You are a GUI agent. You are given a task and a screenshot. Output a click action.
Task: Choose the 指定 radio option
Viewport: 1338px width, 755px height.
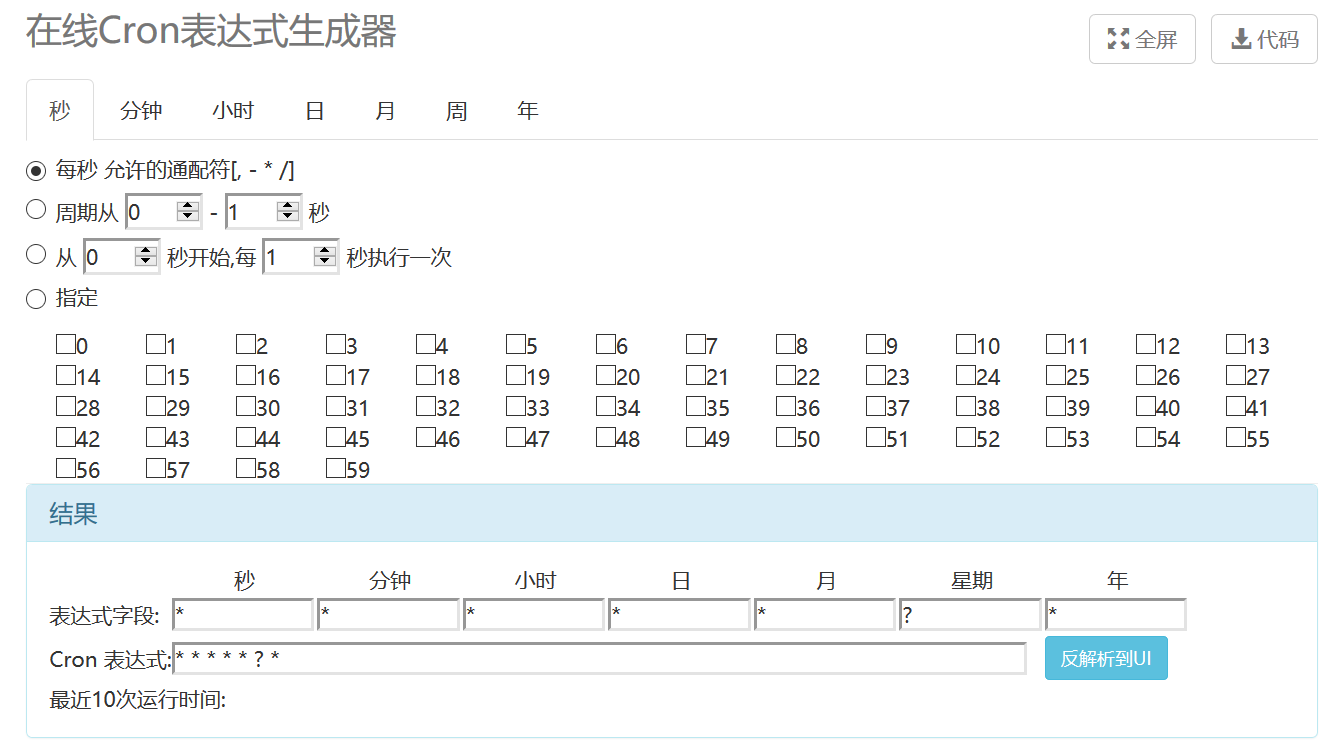[x=36, y=299]
